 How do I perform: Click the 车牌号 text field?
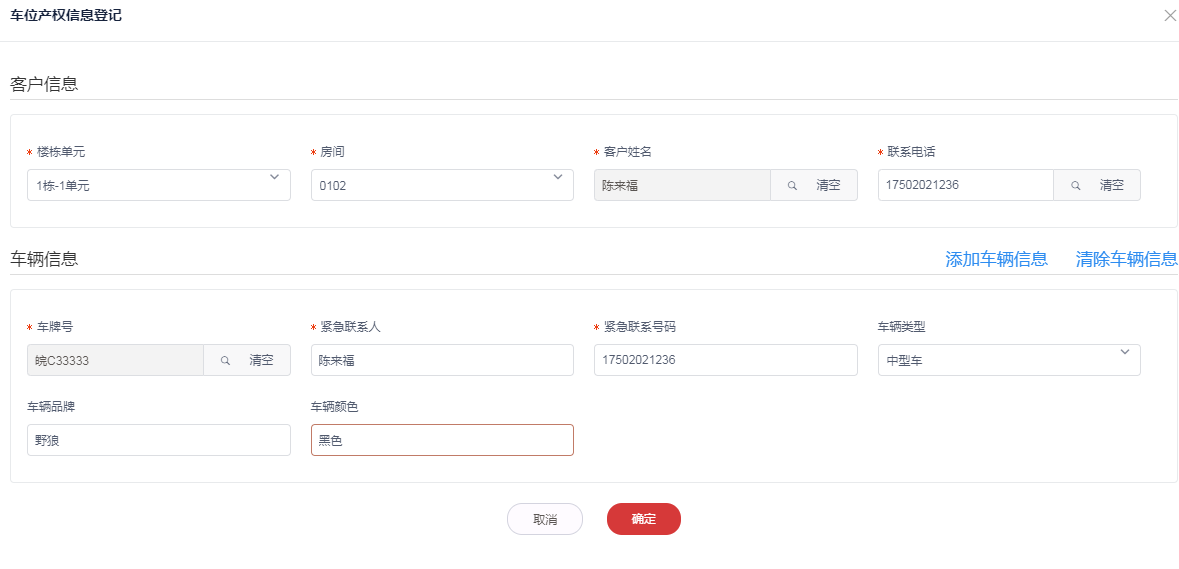pos(115,360)
